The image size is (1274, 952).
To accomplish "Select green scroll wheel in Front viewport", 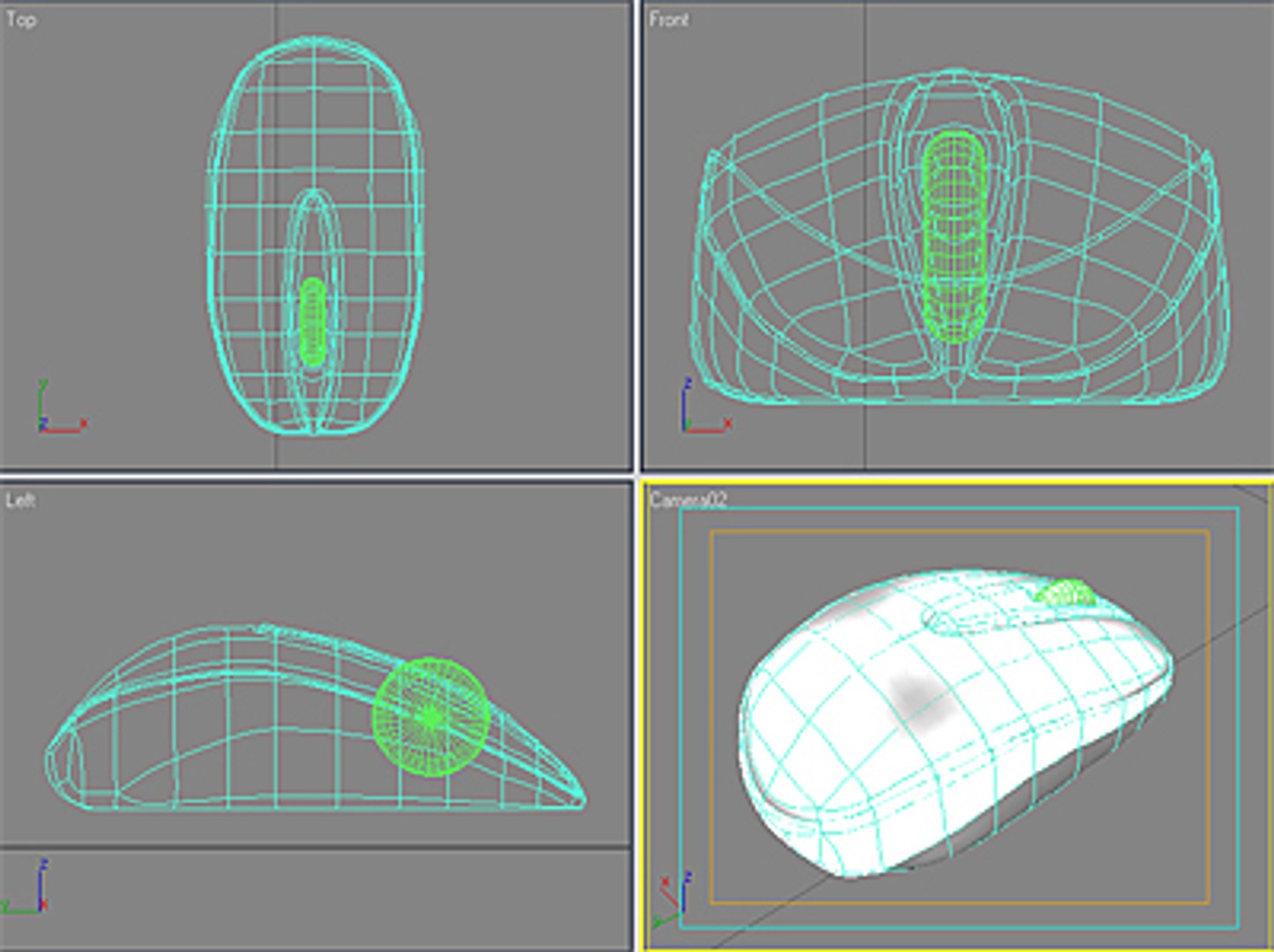I will 954,236.
